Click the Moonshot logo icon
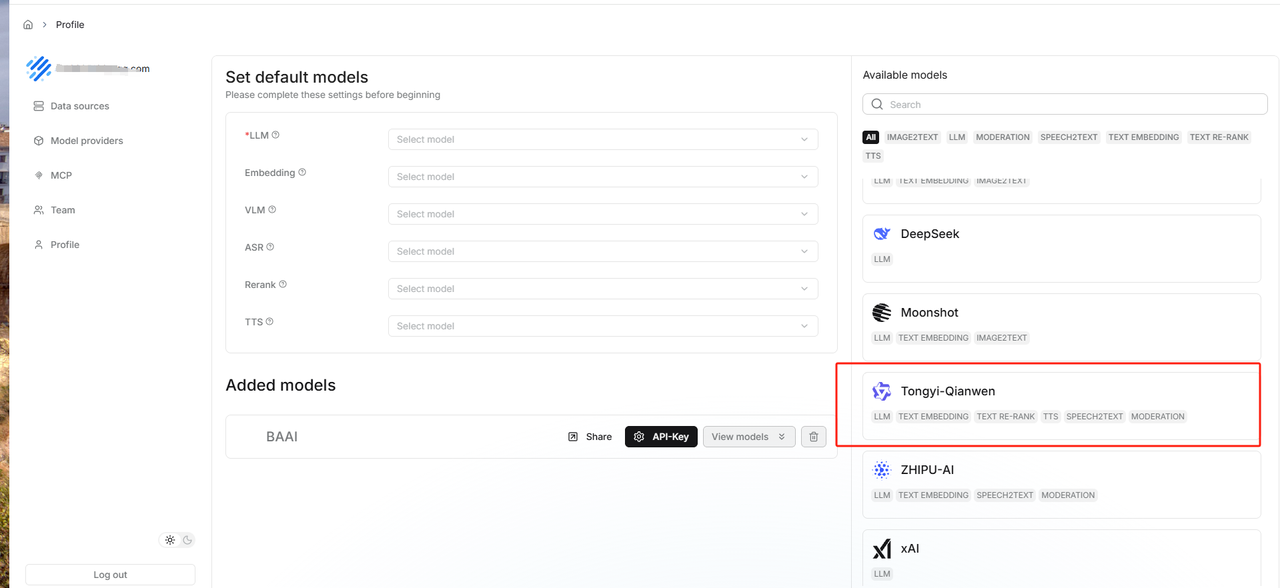The height and width of the screenshot is (588, 1280). [882, 313]
